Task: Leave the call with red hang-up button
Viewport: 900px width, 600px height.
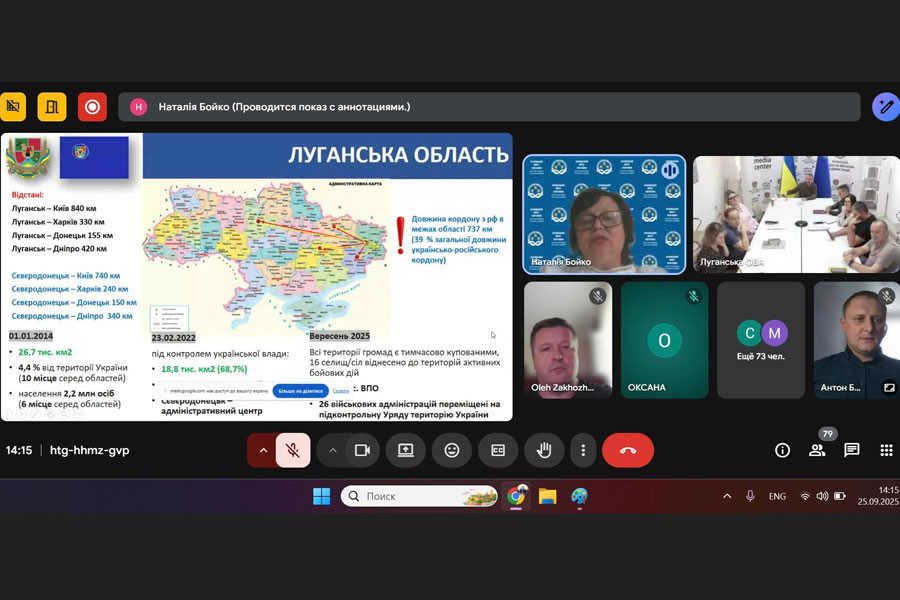Action: point(627,450)
